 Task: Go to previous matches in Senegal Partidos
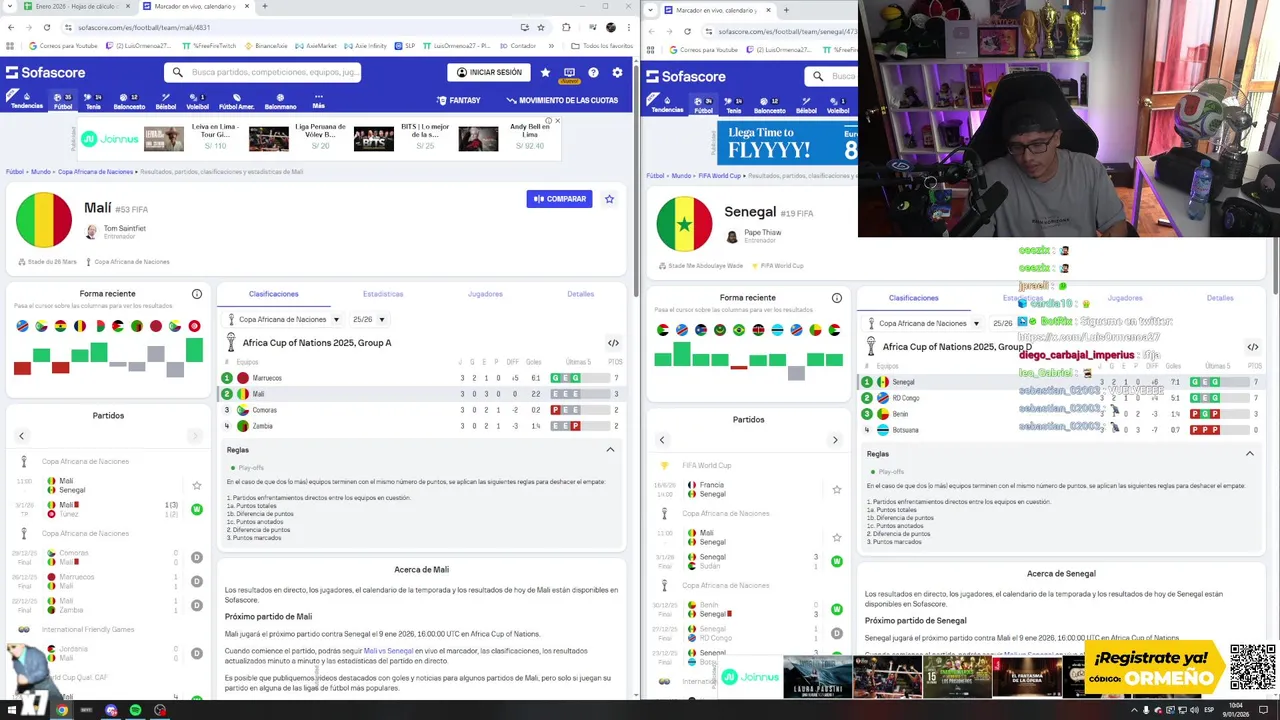(662, 440)
